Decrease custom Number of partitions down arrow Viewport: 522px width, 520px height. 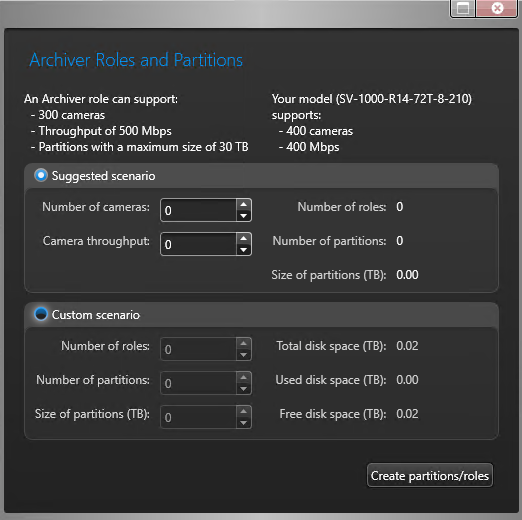(x=244, y=389)
